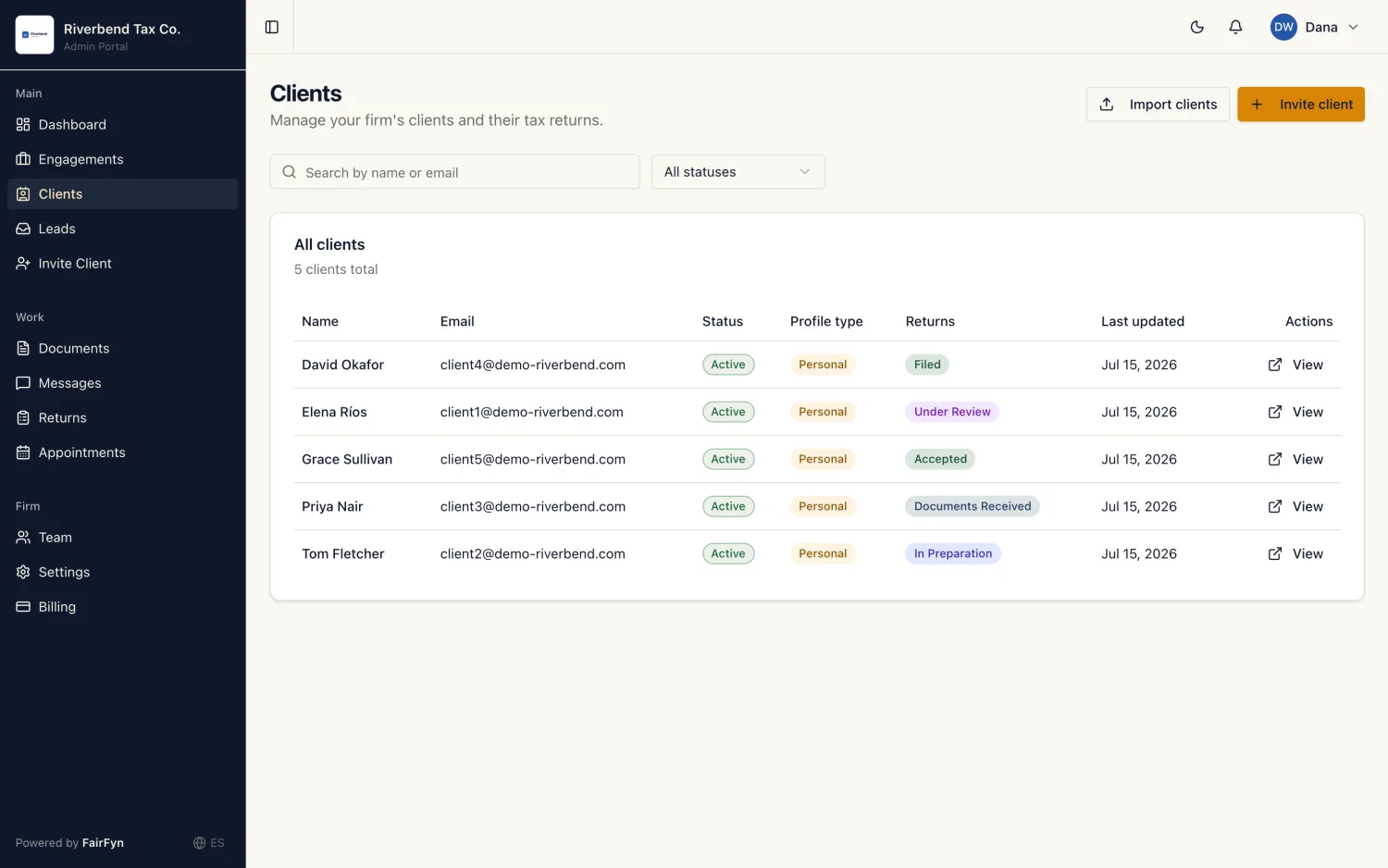The image size is (1388, 868).
Task: Click the Accepted returns badge
Action: tap(940, 459)
